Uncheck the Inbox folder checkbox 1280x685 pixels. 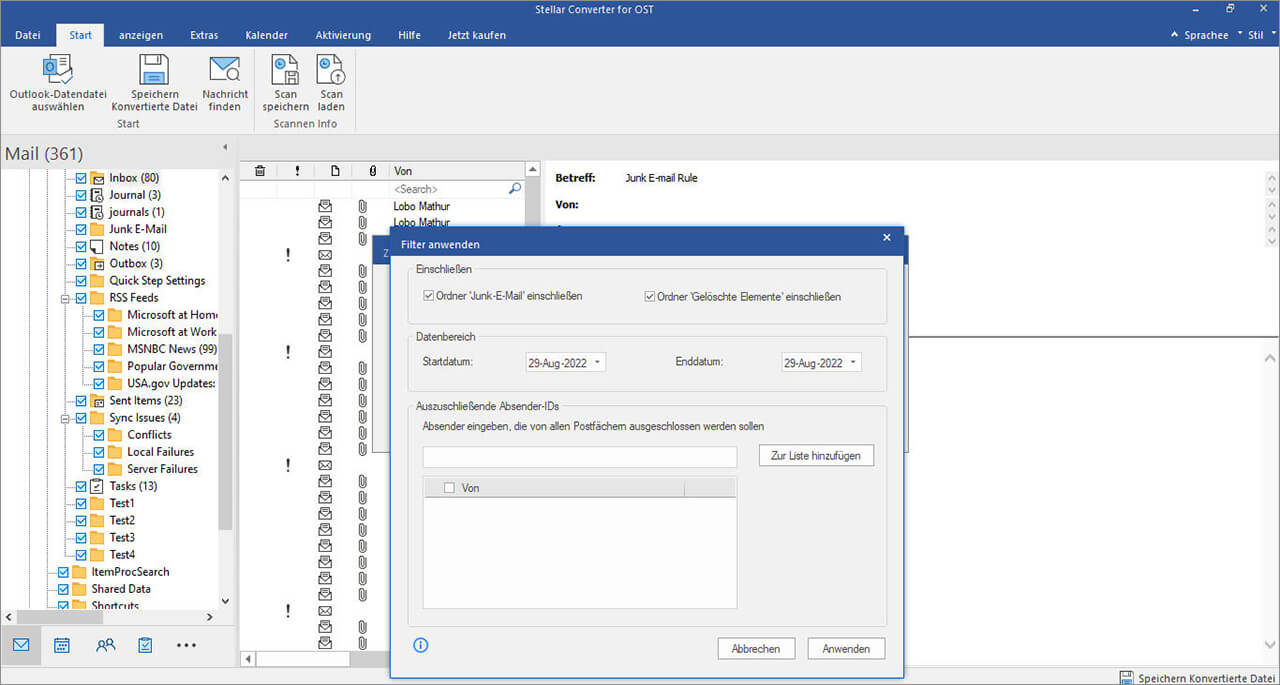click(x=81, y=178)
